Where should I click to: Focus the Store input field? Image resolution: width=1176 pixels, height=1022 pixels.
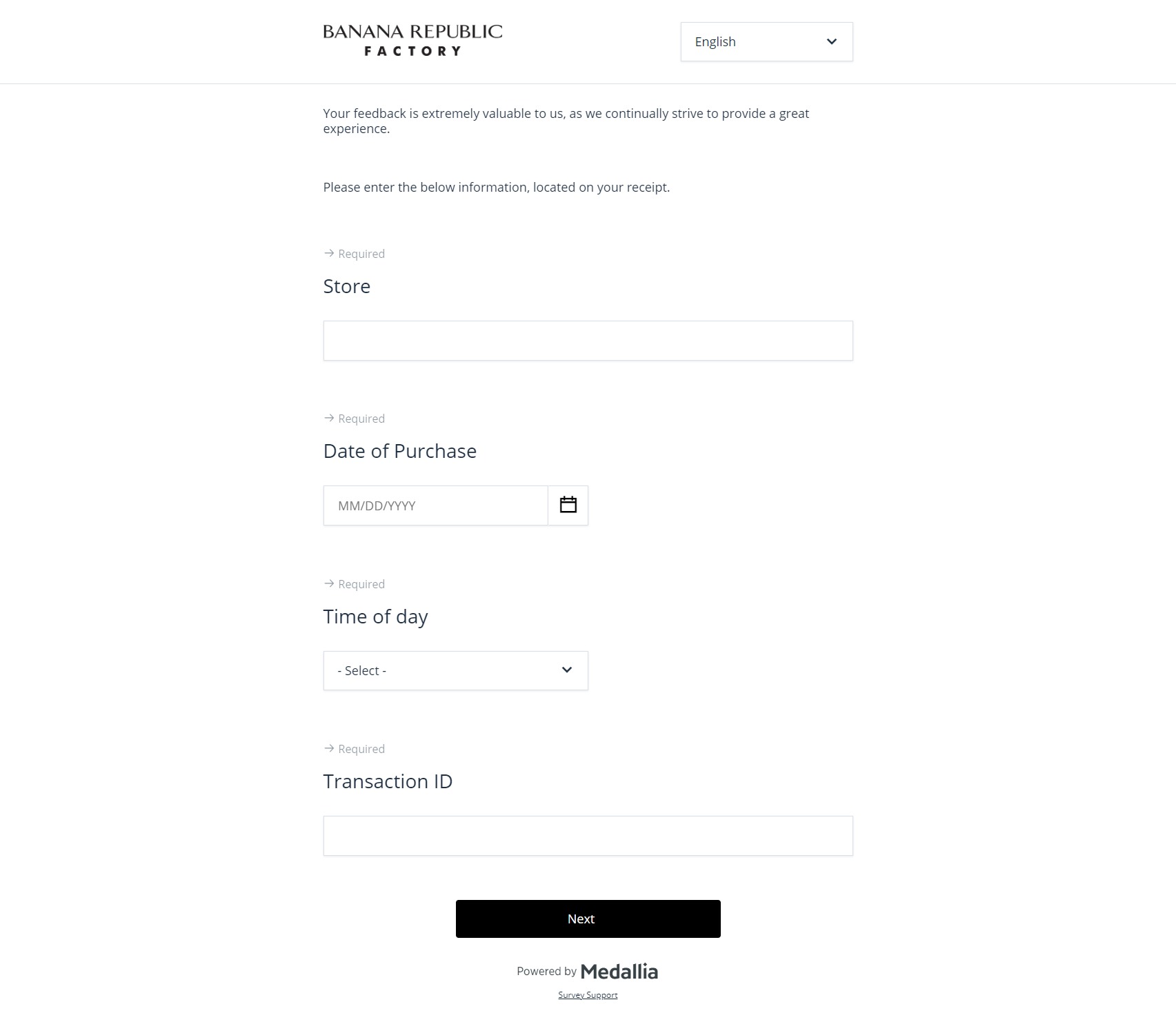pyautogui.click(x=588, y=341)
